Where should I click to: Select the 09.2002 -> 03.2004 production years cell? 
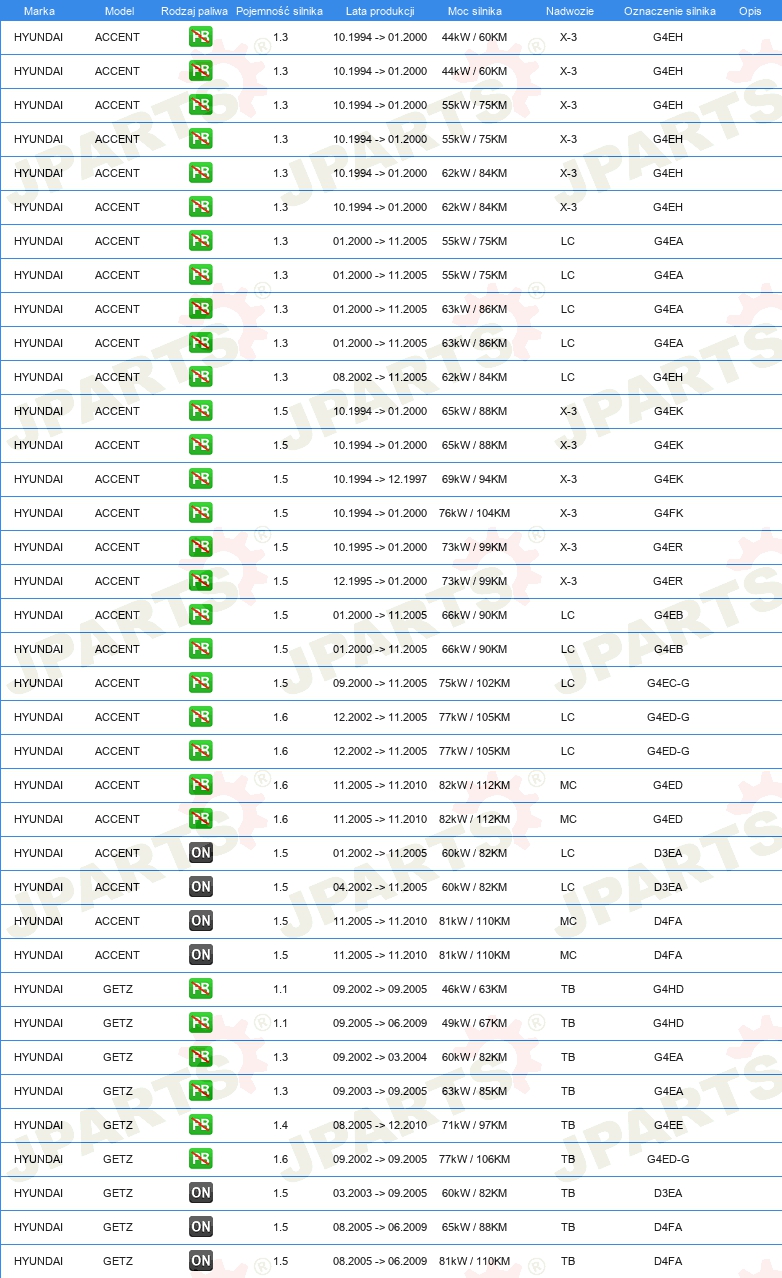pyautogui.click(x=380, y=1057)
